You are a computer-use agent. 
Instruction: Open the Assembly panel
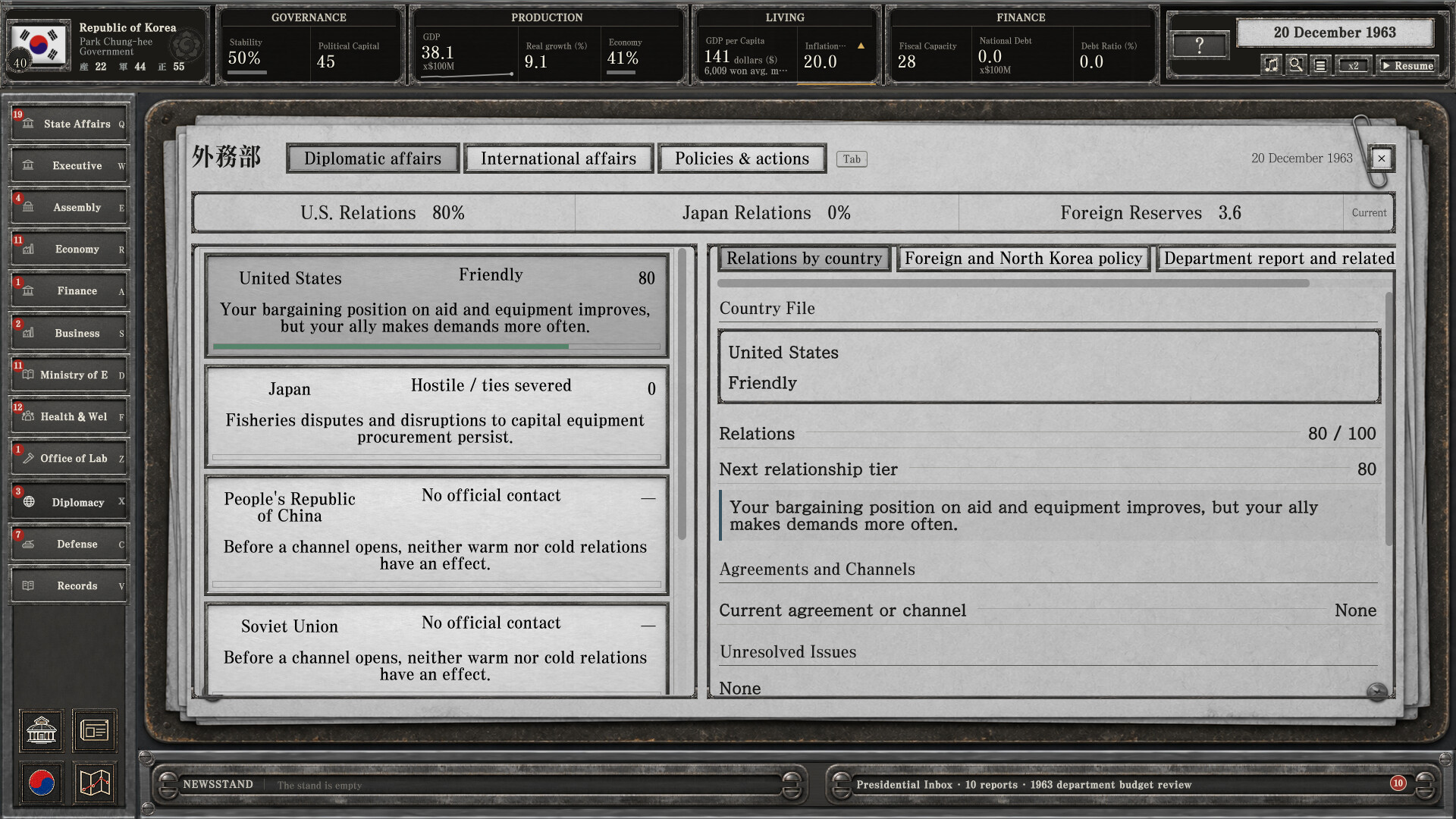tap(69, 207)
